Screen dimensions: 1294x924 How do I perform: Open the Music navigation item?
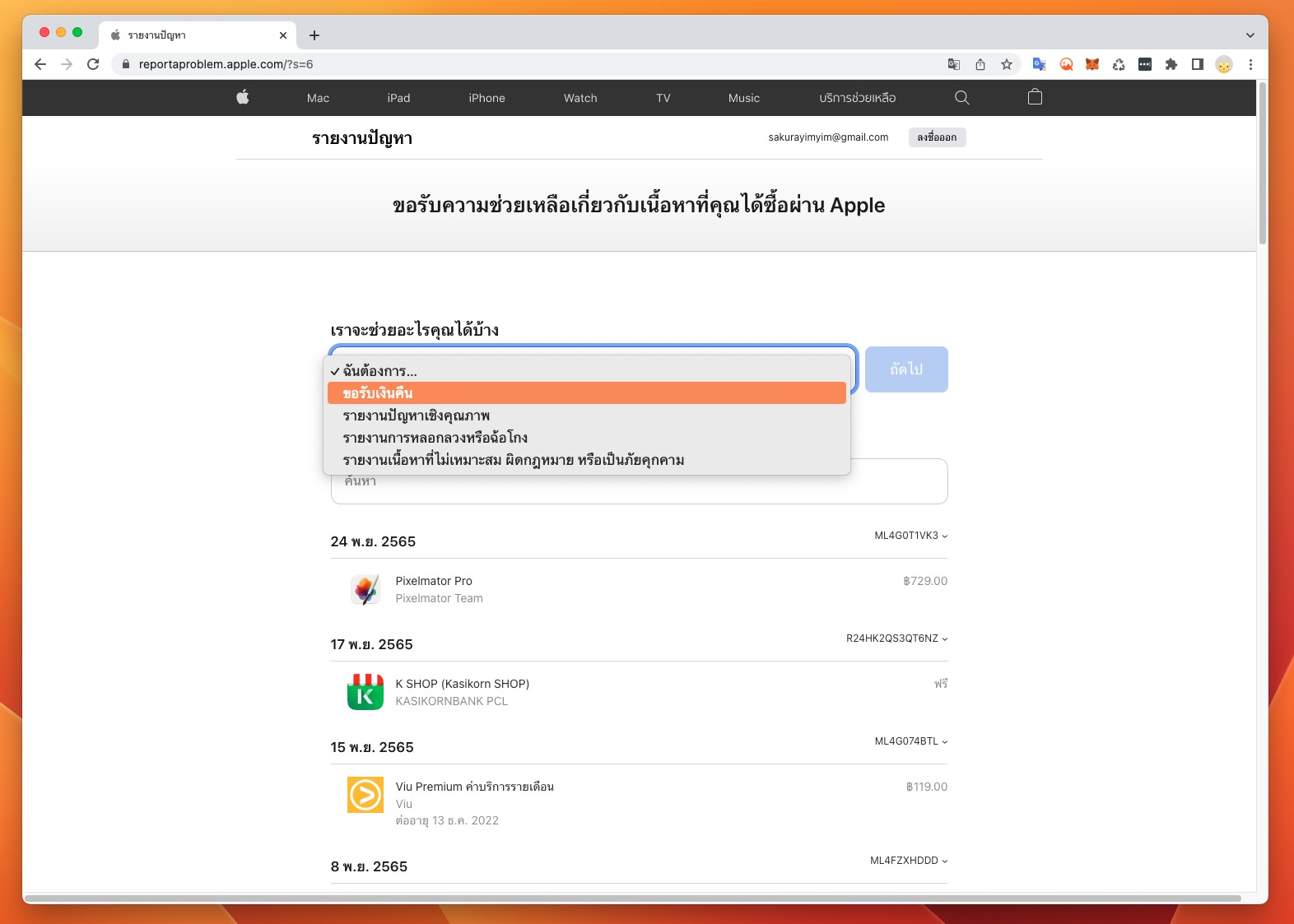tap(743, 98)
